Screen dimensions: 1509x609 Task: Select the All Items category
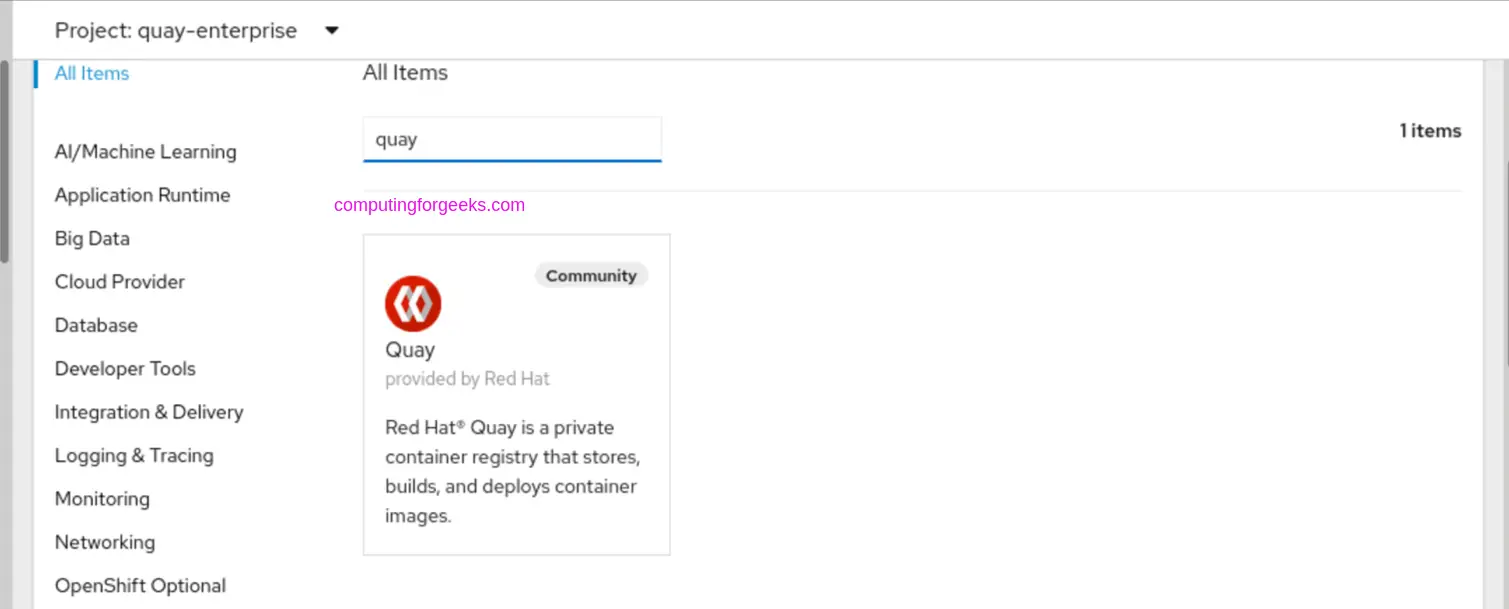[x=91, y=73]
